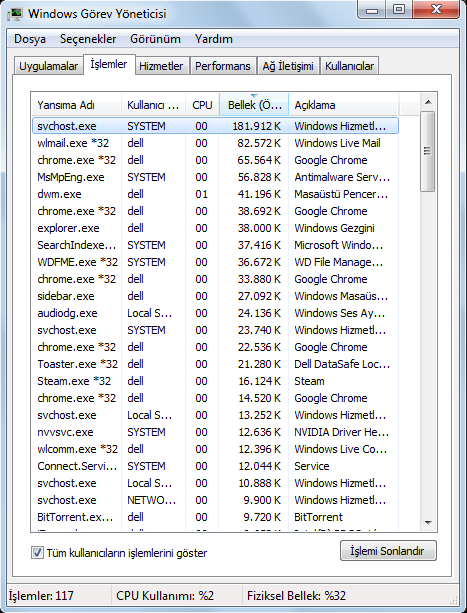The width and height of the screenshot is (467, 613).
Task: Minimize the Task Manager window
Action: click(x=372, y=10)
